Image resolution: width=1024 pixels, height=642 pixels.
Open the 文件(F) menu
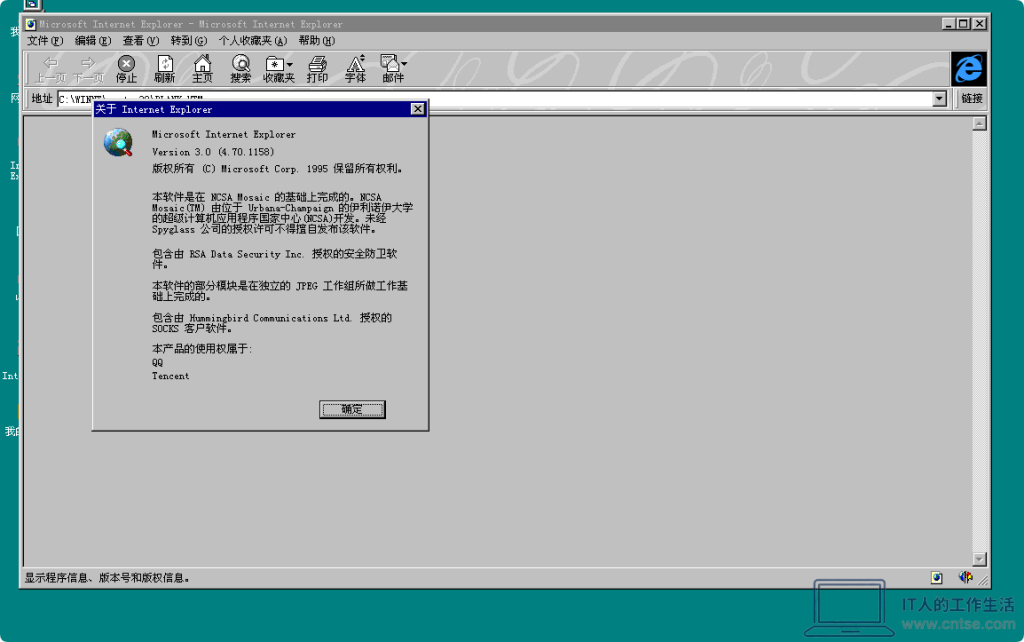(44, 40)
